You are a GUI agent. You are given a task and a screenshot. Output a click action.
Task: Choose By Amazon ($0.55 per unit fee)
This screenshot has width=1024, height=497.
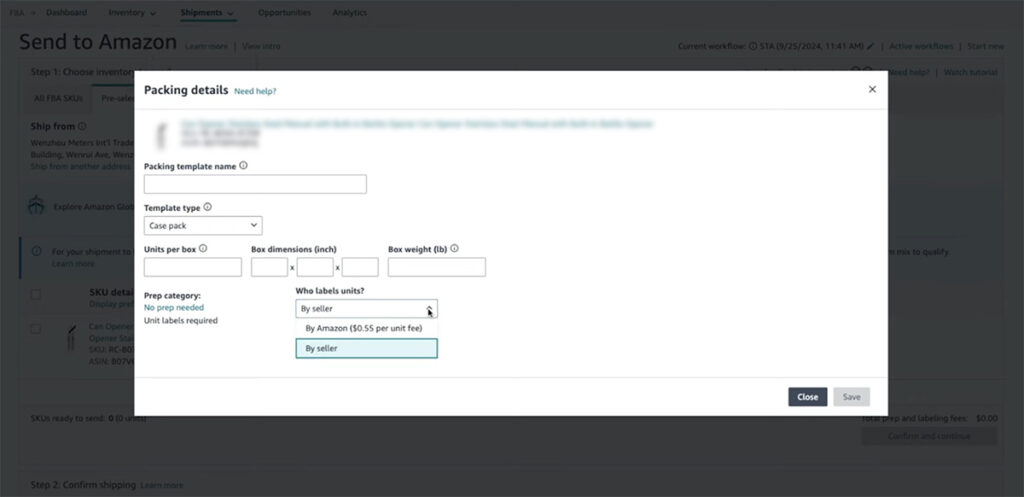click(366, 329)
